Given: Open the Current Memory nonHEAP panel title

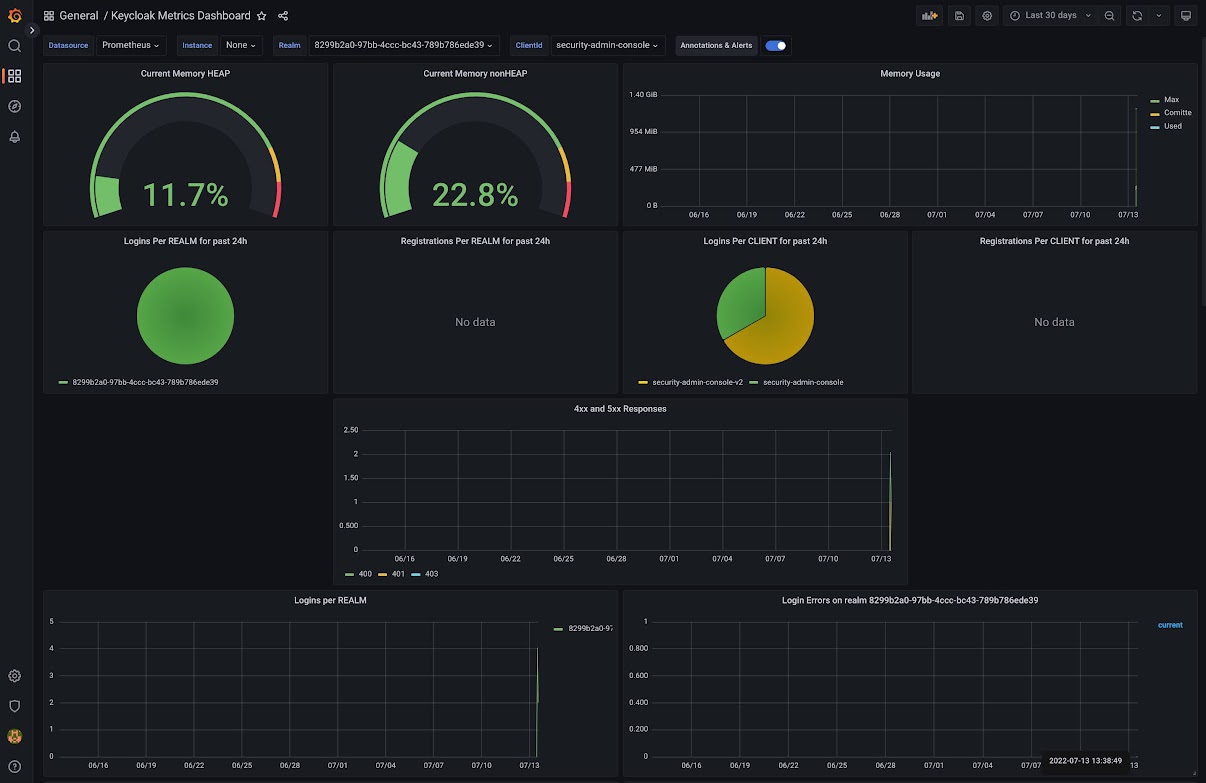Looking at the screenshot, I should [x=475, y=73].
